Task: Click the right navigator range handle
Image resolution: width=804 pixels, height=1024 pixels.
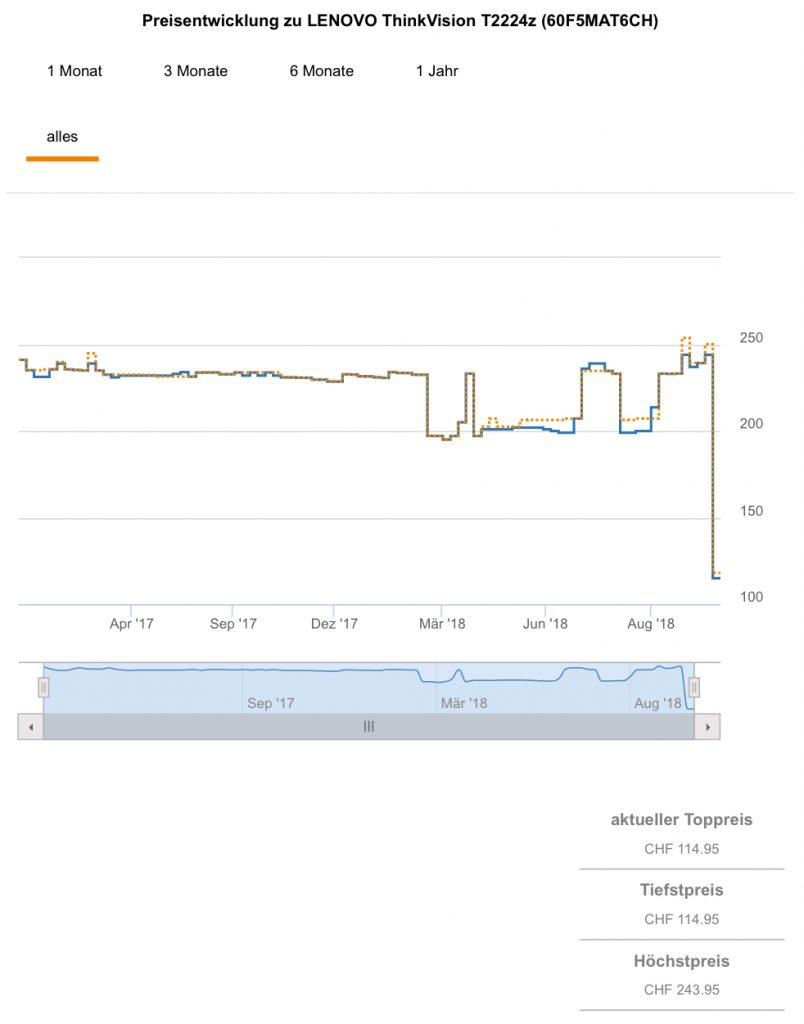Action: click(x=694, y=687)
